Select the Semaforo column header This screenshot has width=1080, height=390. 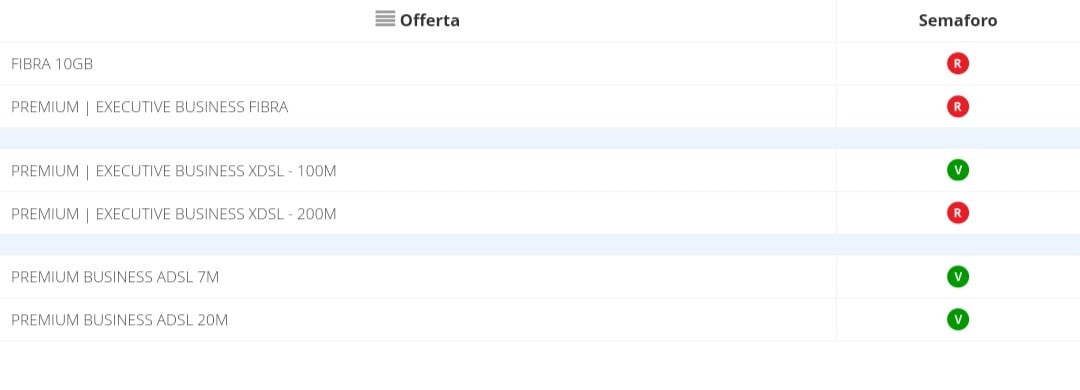coord(958,20)
